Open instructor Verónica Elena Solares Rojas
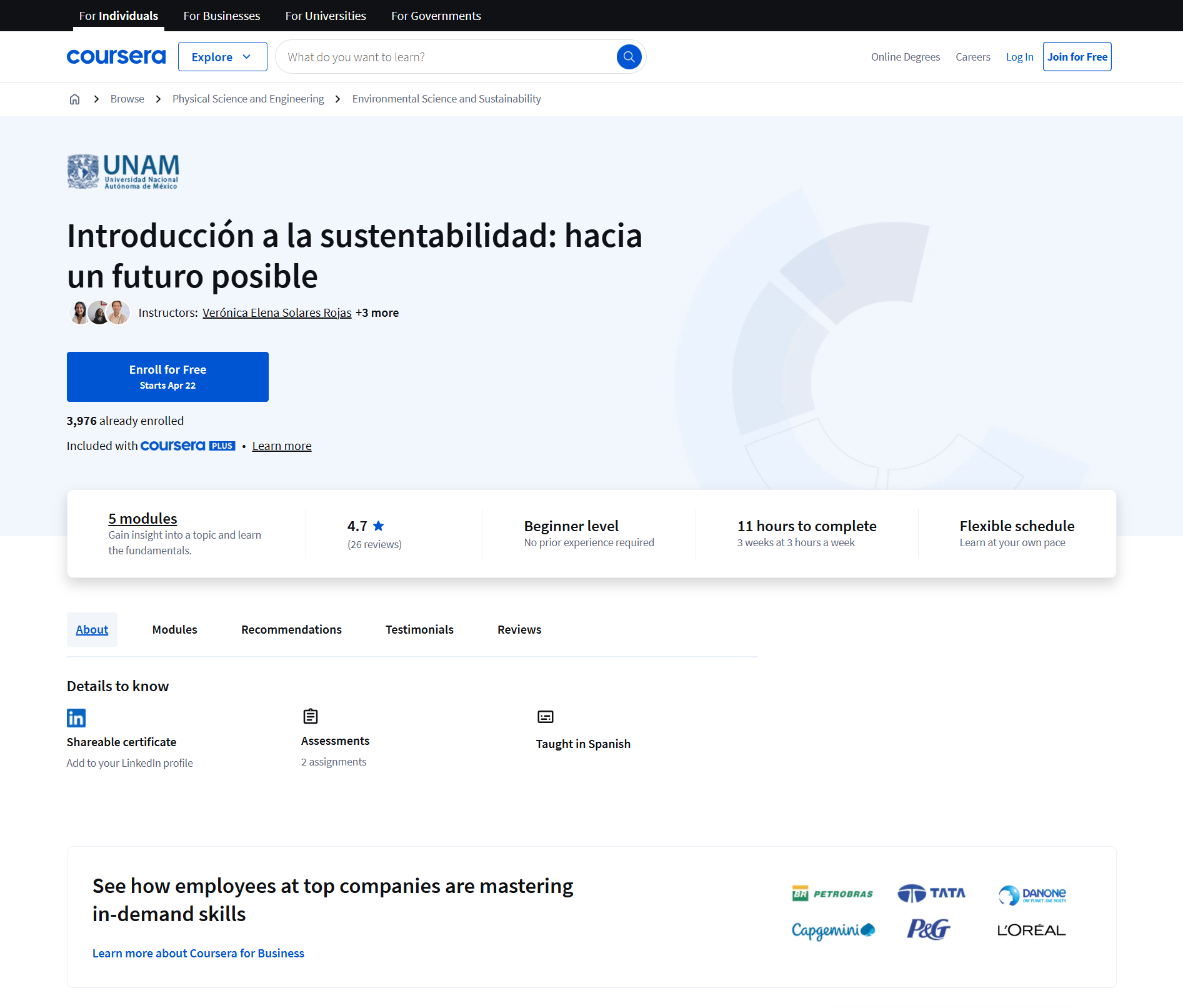This screenshot has width=1183, height=1008. pos(277,312)
